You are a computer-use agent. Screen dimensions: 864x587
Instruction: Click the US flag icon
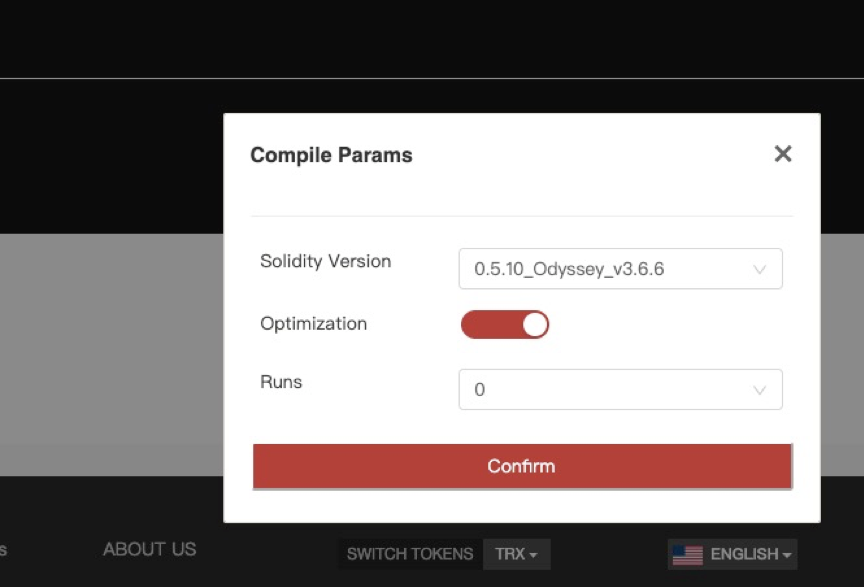tap(687, 554)
